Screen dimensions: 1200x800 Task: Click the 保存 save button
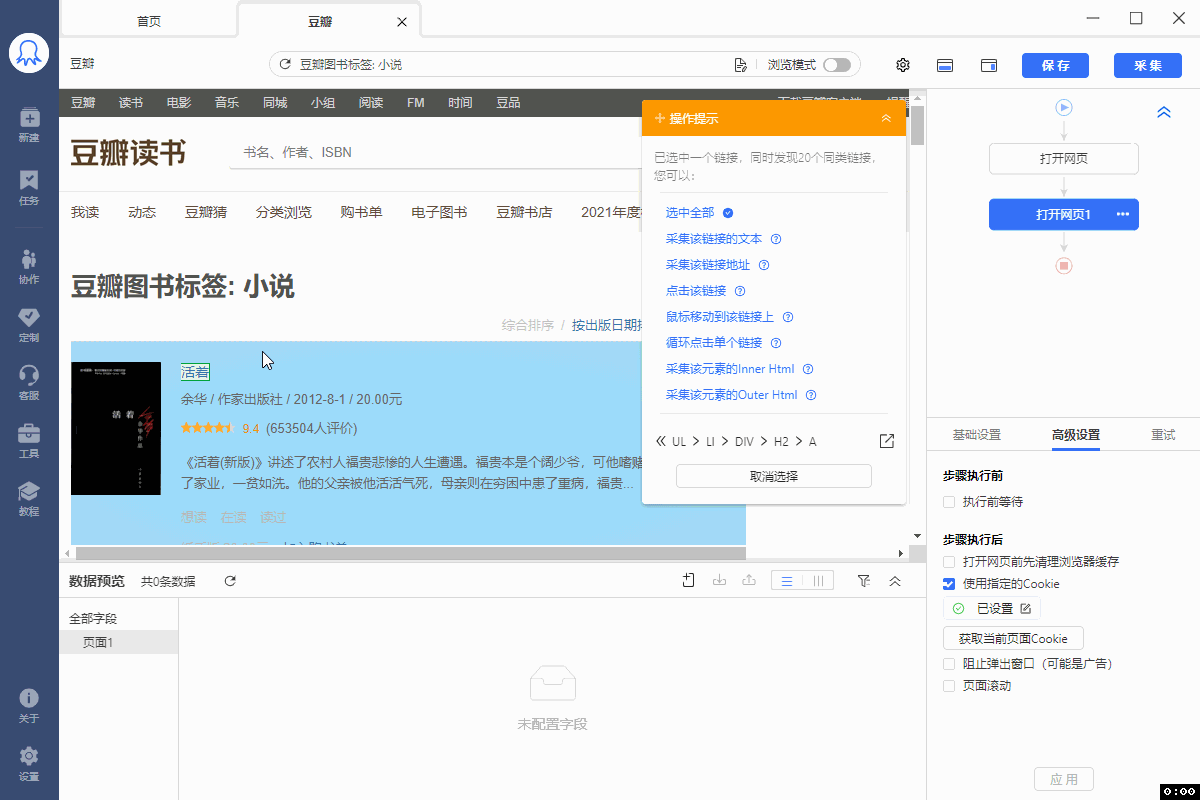(x=1055, y=65)
